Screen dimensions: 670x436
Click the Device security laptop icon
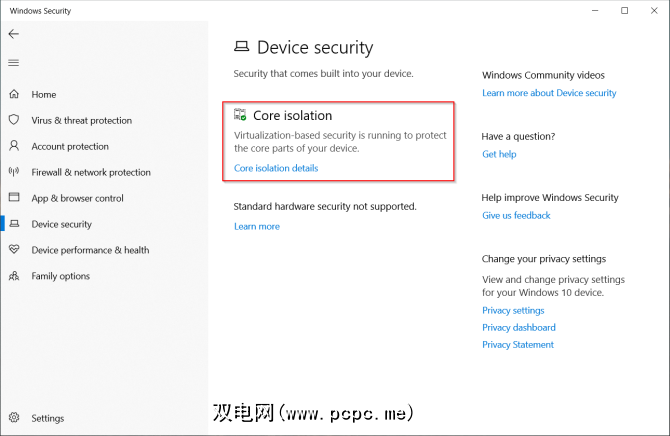click(14, 224)
